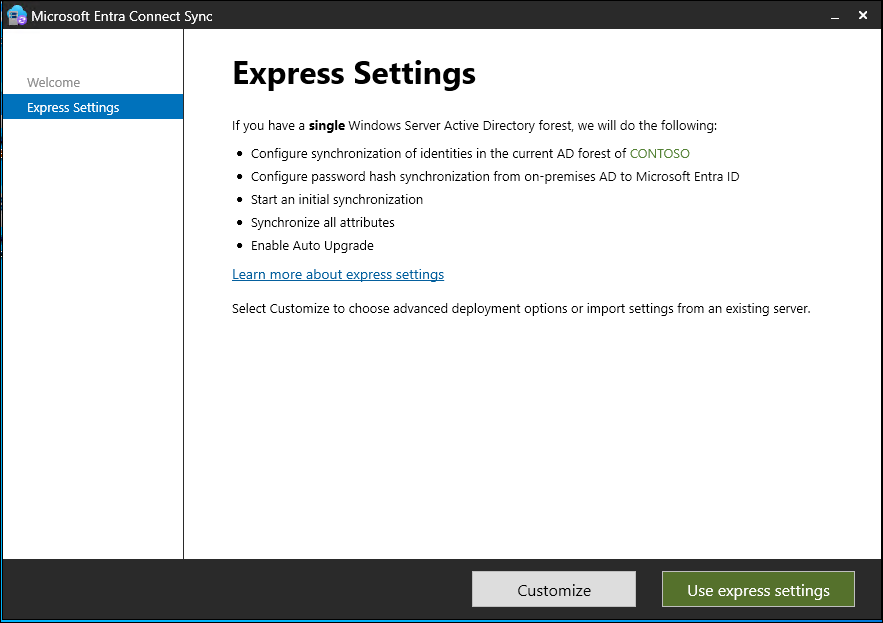
Task: Click the Start an initial synchronization bullet
Action: (x=337, y=200)
